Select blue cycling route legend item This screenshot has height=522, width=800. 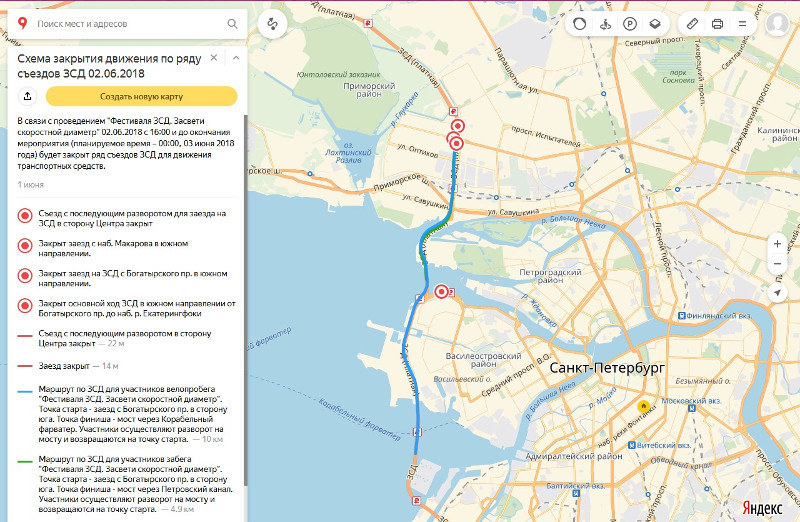[x=127, y=414]
